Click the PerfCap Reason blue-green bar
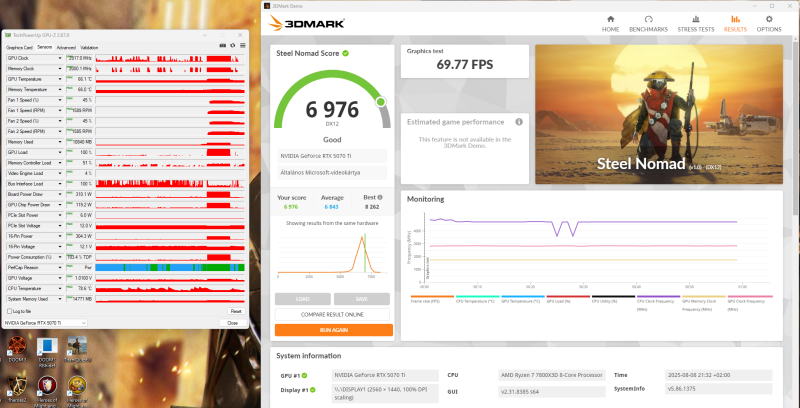The width and height of the screenshot is (800, 408). click(x=170, y=267)
